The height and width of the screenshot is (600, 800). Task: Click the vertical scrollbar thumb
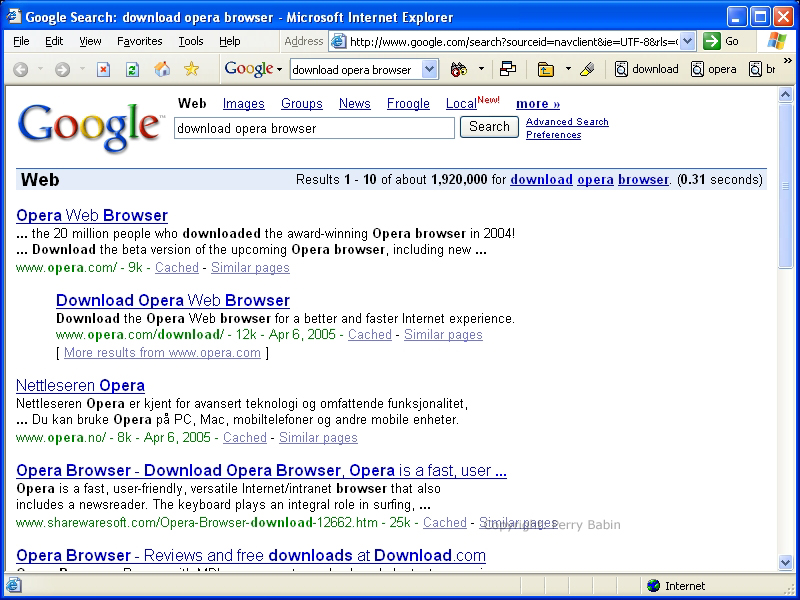coord(786,185)
